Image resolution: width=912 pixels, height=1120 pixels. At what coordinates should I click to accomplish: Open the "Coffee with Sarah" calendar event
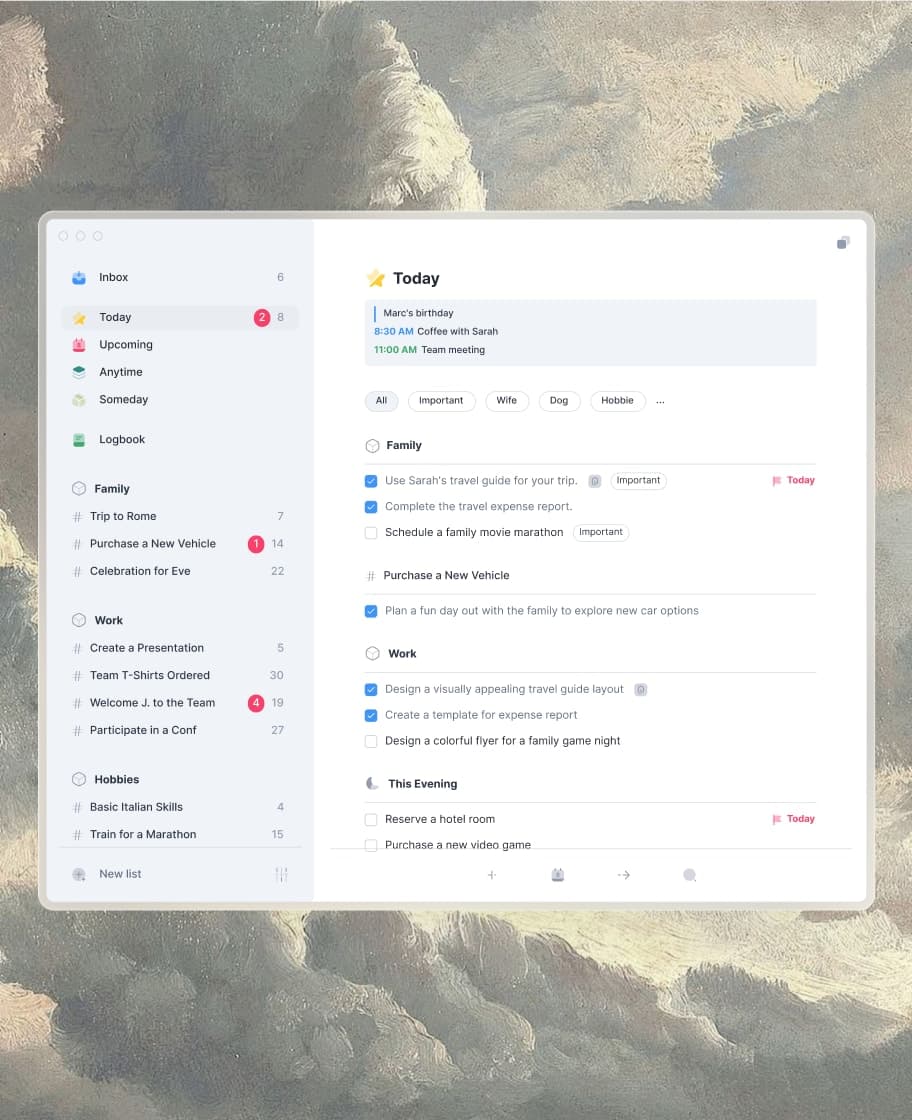(x=436, y=331)
